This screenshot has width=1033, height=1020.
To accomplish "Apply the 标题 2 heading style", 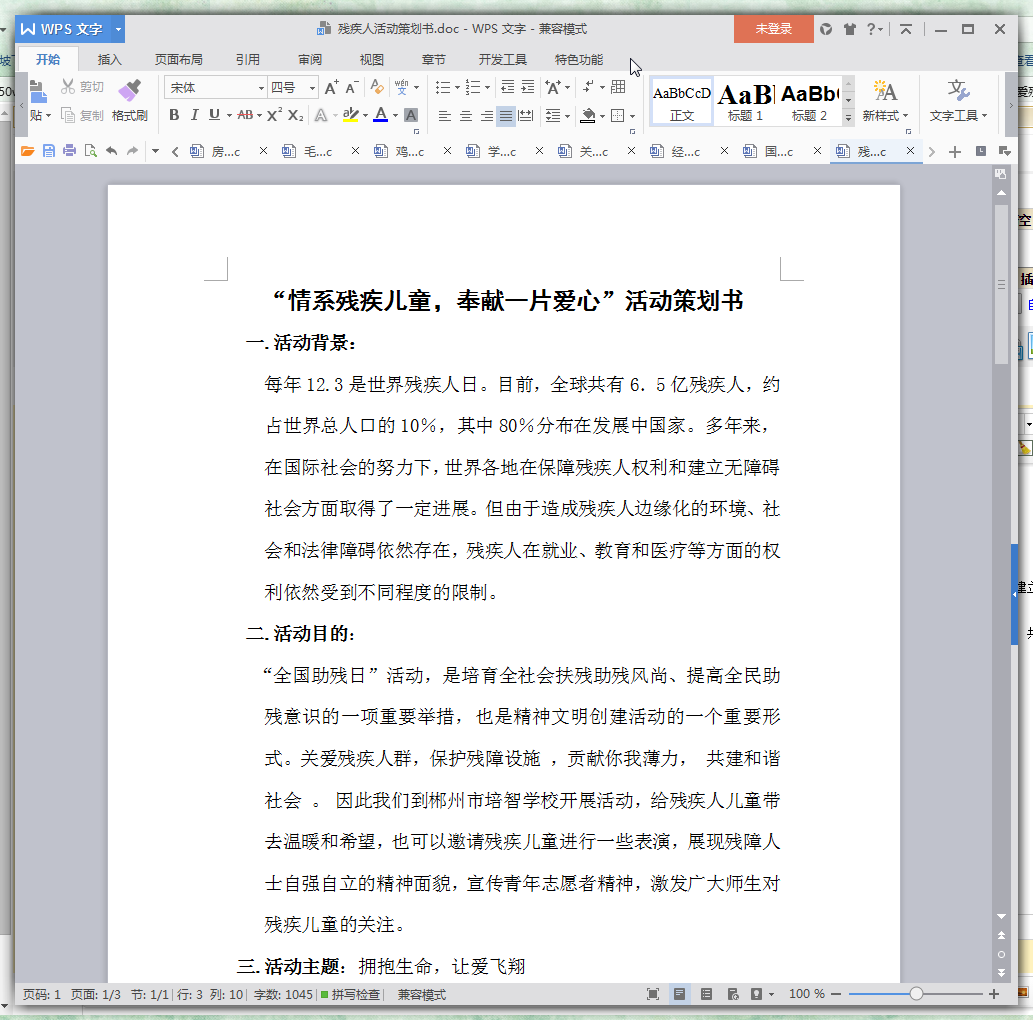I will tap(809, 101).
